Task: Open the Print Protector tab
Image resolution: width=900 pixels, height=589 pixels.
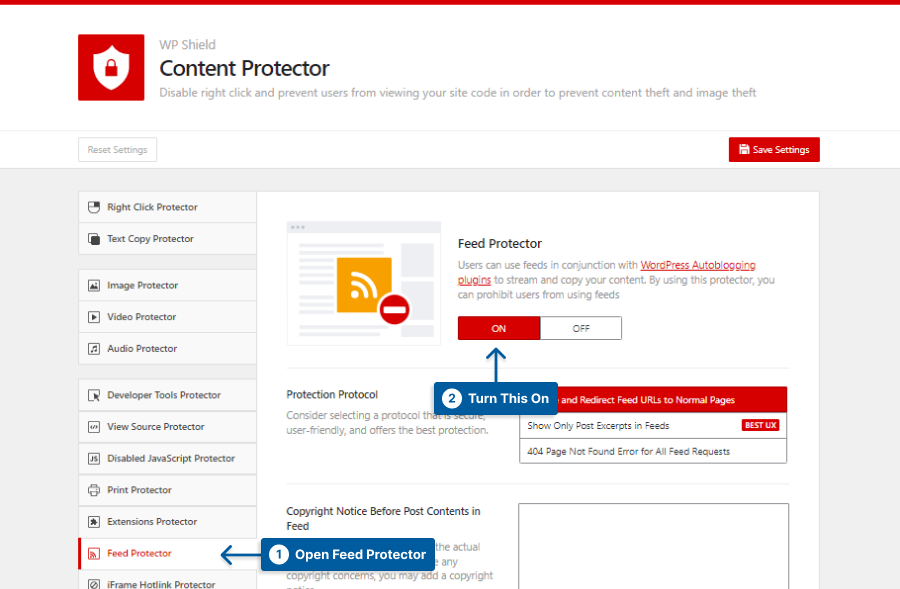Action: (168, 490)
